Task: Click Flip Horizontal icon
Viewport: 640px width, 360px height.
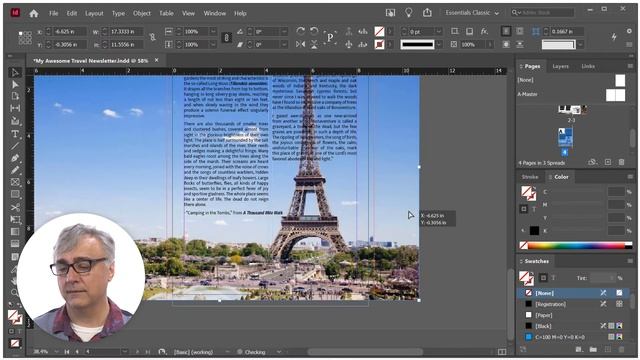Action: coord(300,44)
